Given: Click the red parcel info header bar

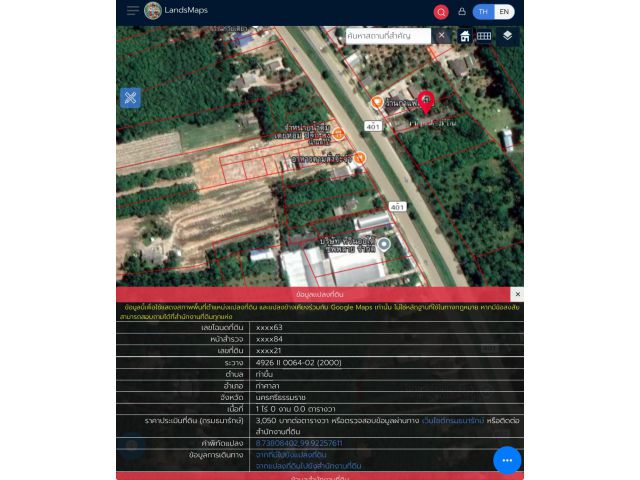Looking at the screenshot, I should tap(313, 294).
